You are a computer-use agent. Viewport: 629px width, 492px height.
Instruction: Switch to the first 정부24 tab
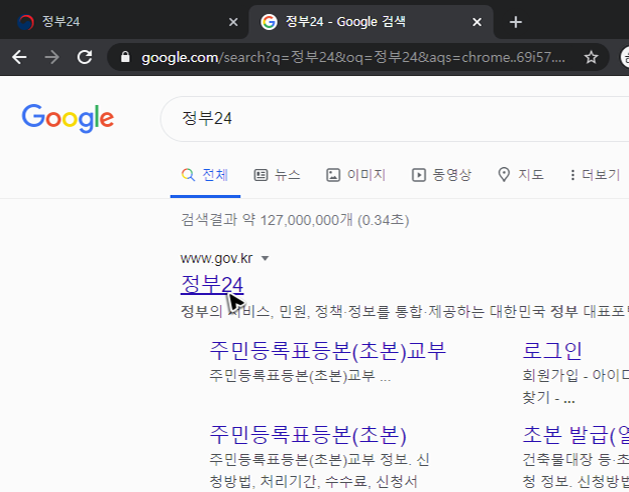tap(124, 22)
